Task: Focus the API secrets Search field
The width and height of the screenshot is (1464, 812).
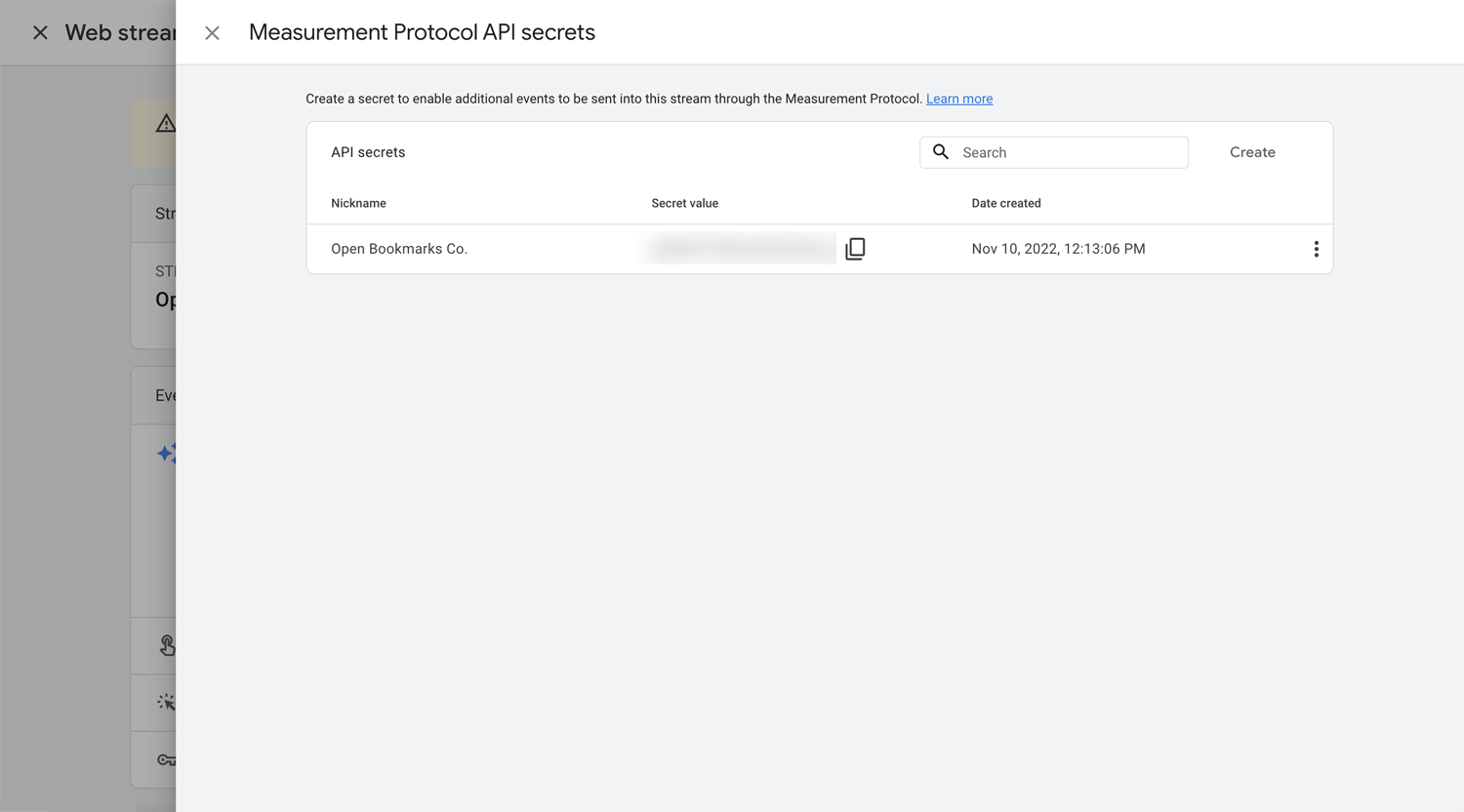Action: [x=1054, y=152]
